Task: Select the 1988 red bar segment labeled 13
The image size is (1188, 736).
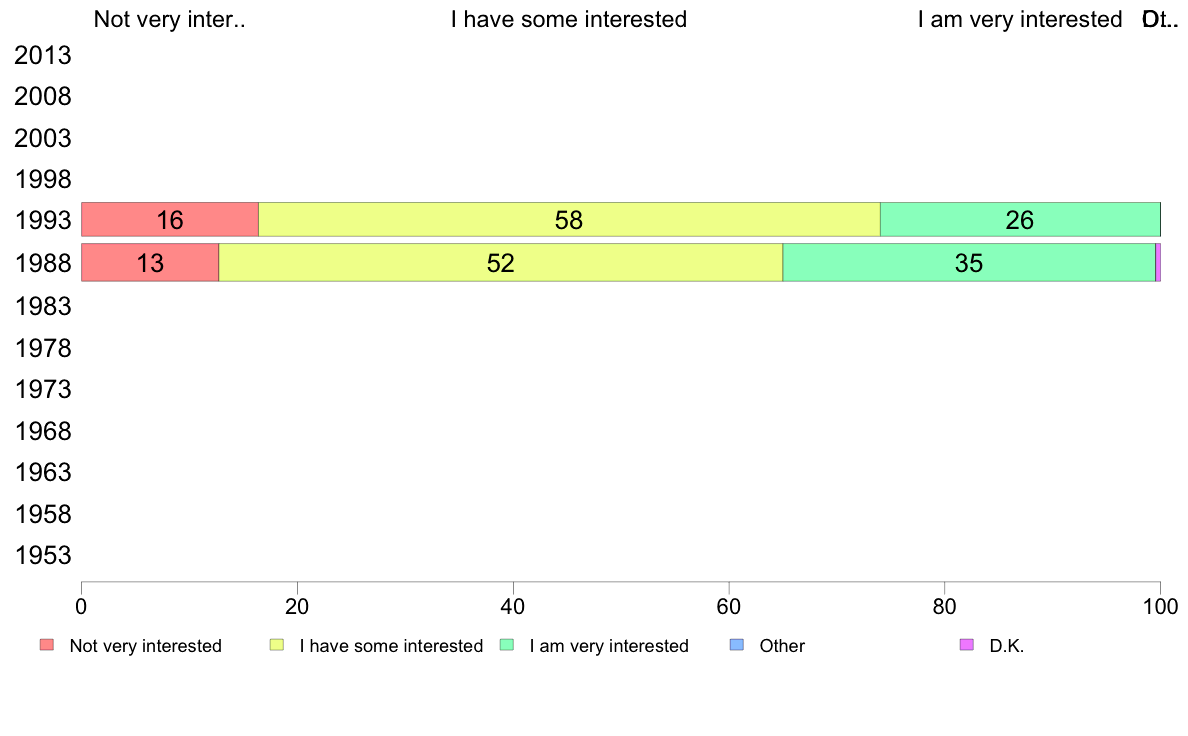Action: click(150, 262)
